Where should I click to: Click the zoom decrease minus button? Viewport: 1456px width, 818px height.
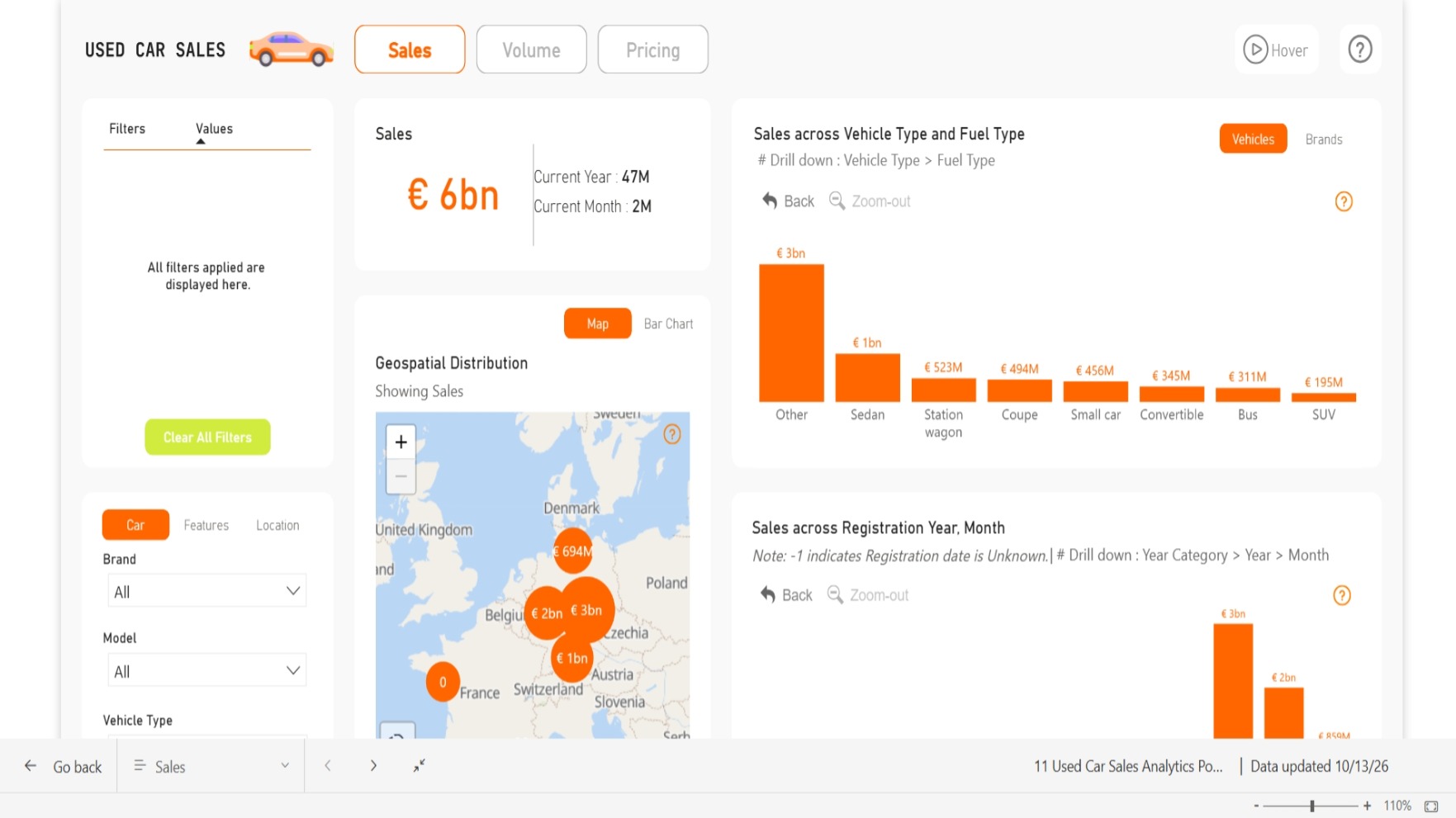[x=1256, y=806]
